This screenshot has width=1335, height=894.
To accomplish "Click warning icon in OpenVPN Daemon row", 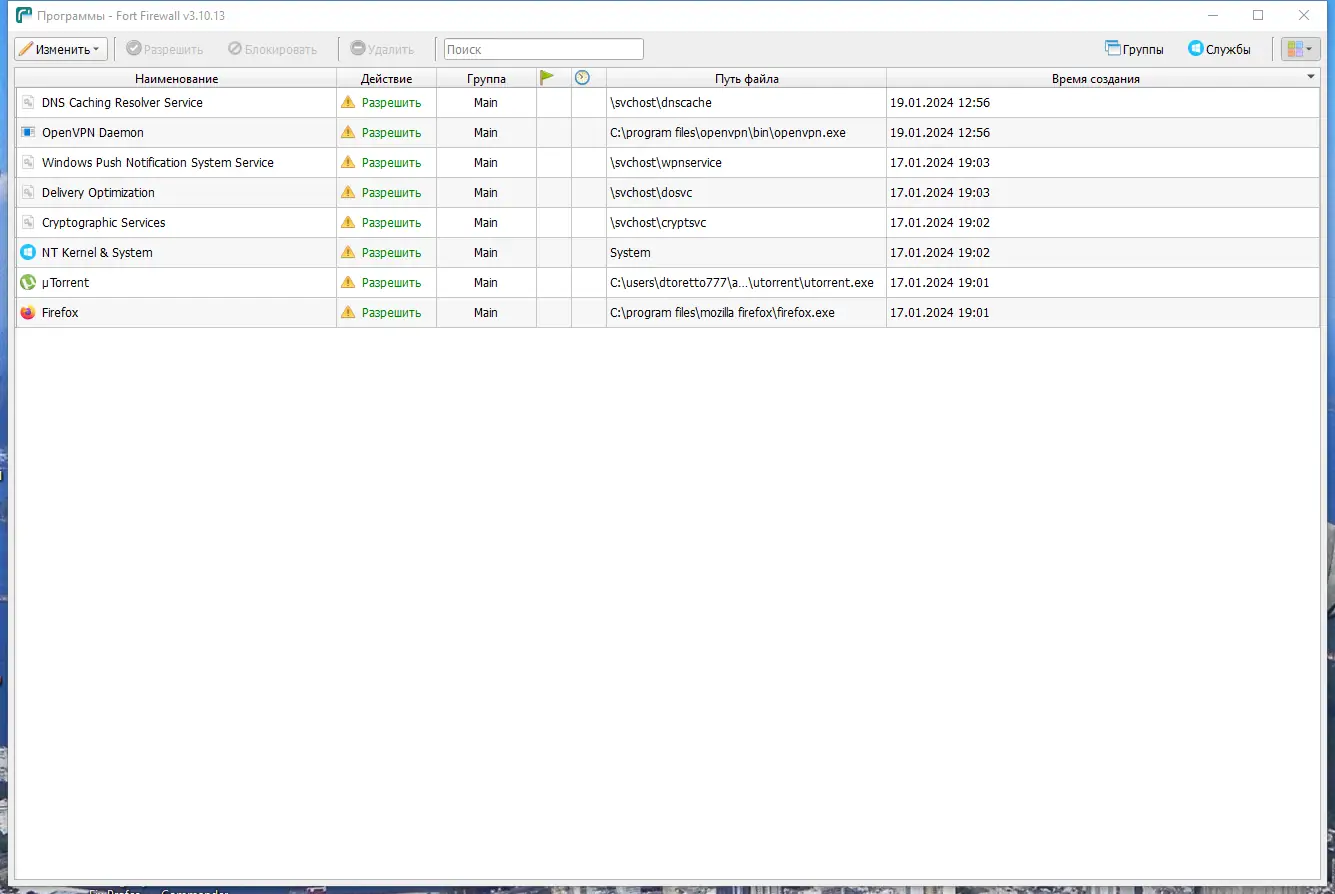I will [348, 132].
